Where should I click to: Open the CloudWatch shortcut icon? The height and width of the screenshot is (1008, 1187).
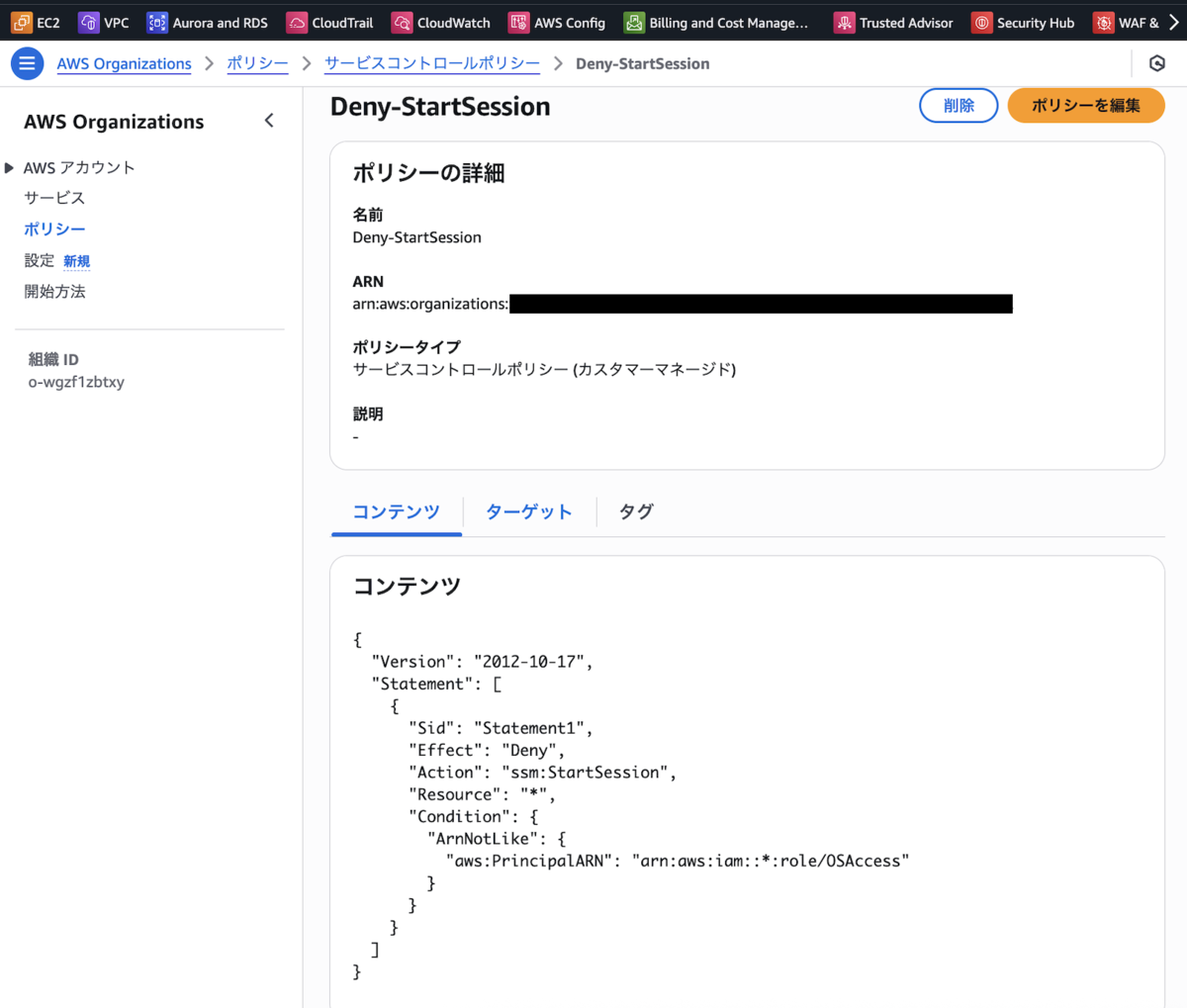click(x=402, y=23)
